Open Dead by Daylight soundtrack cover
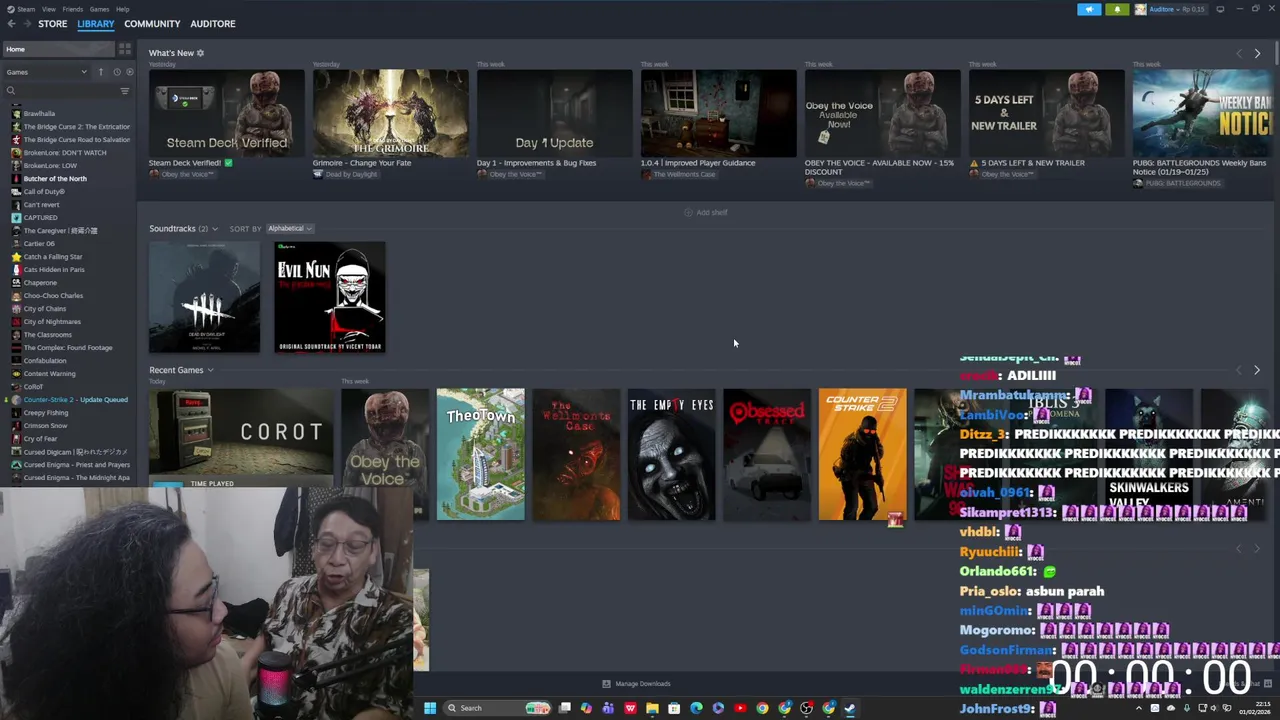The height and width of the screenshot is (720, 1280). (204, 297)
